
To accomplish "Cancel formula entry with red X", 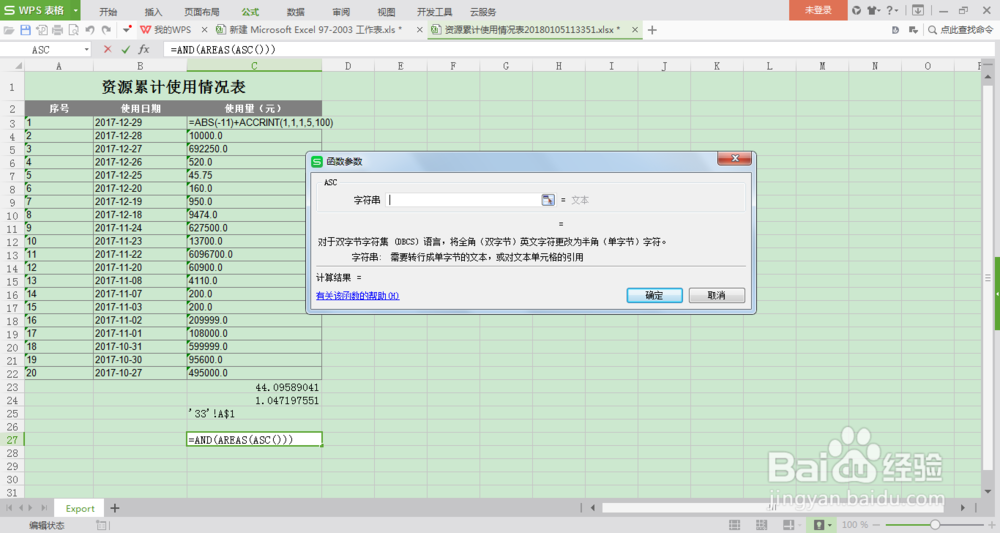I will coord(107,49).
